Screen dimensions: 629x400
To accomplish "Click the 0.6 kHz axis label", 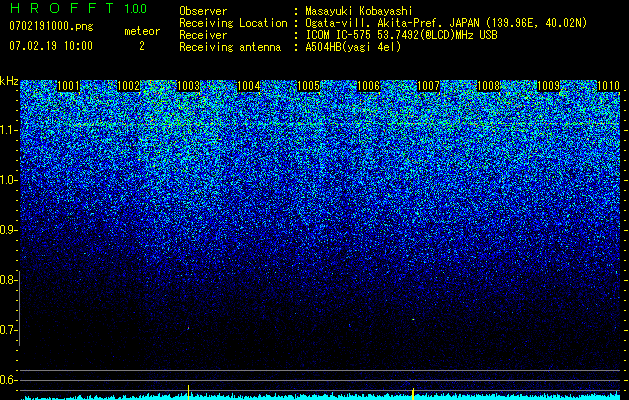I will 7,380.
